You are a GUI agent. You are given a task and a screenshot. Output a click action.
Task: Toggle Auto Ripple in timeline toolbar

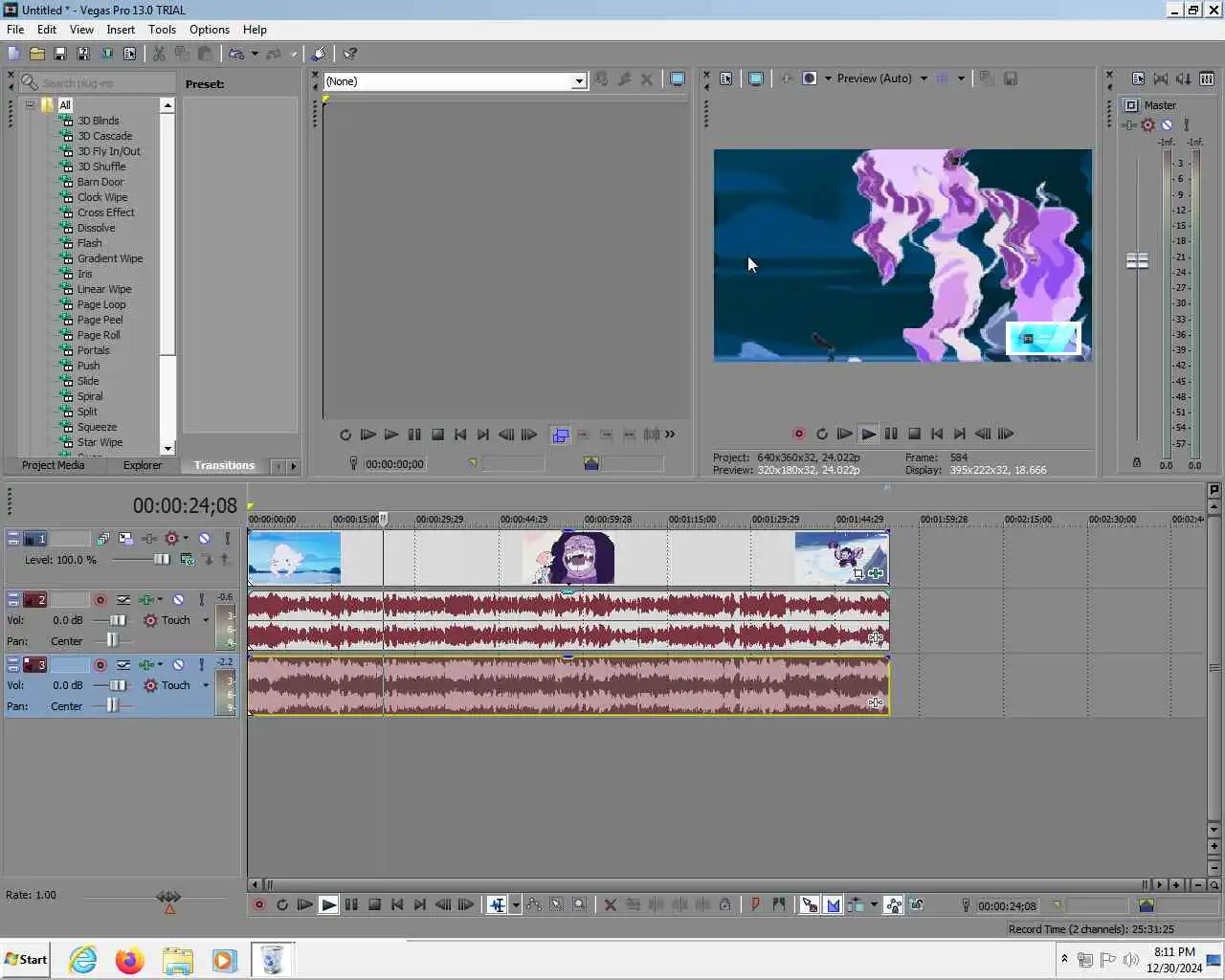coord(855,904)
